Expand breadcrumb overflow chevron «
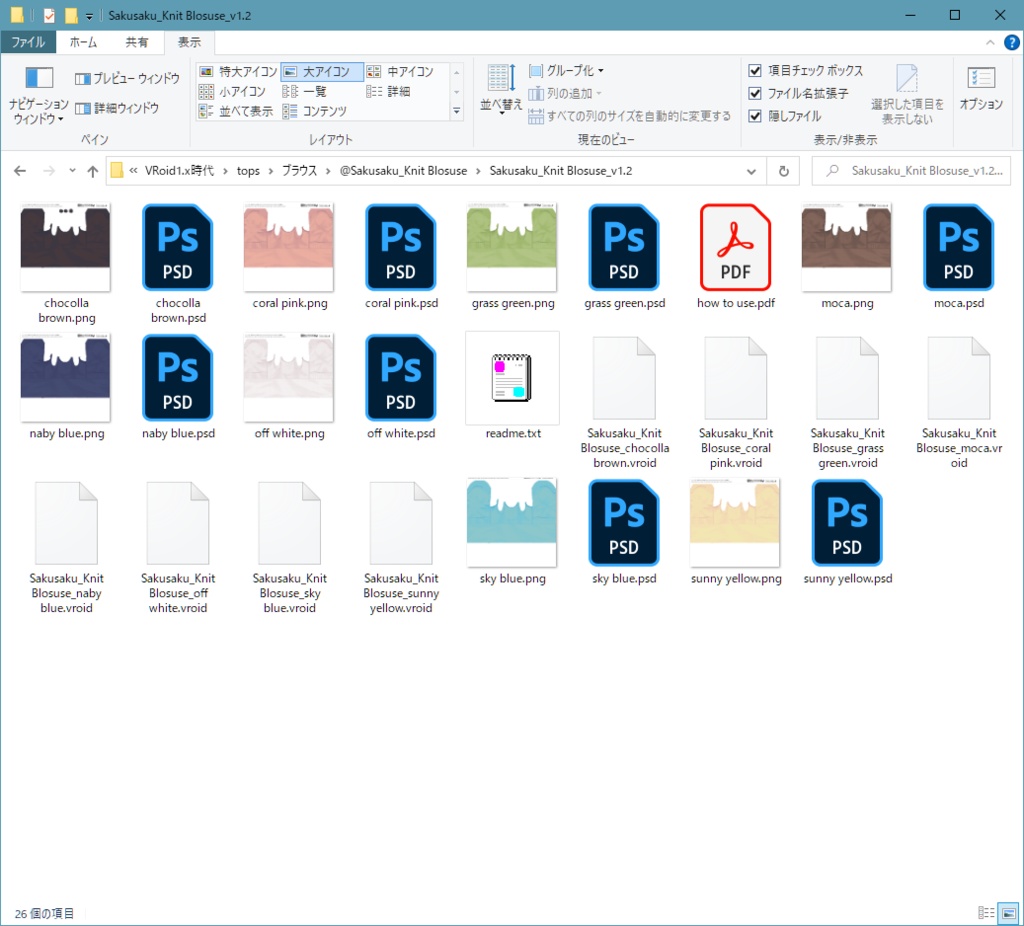 [x=133, y=171]
